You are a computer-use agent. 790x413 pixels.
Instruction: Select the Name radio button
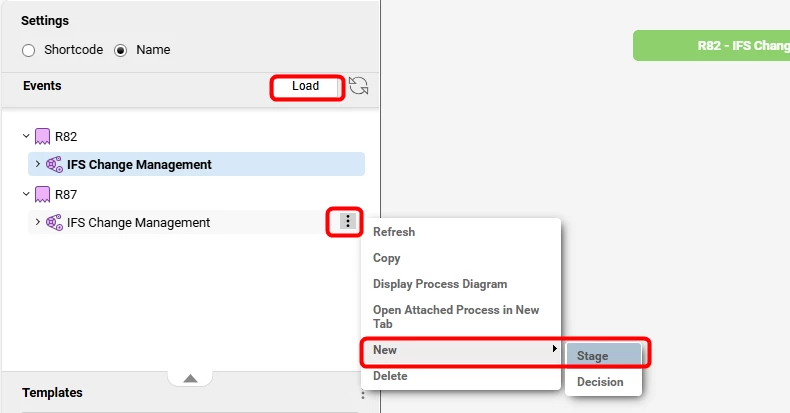click(121, 50)
